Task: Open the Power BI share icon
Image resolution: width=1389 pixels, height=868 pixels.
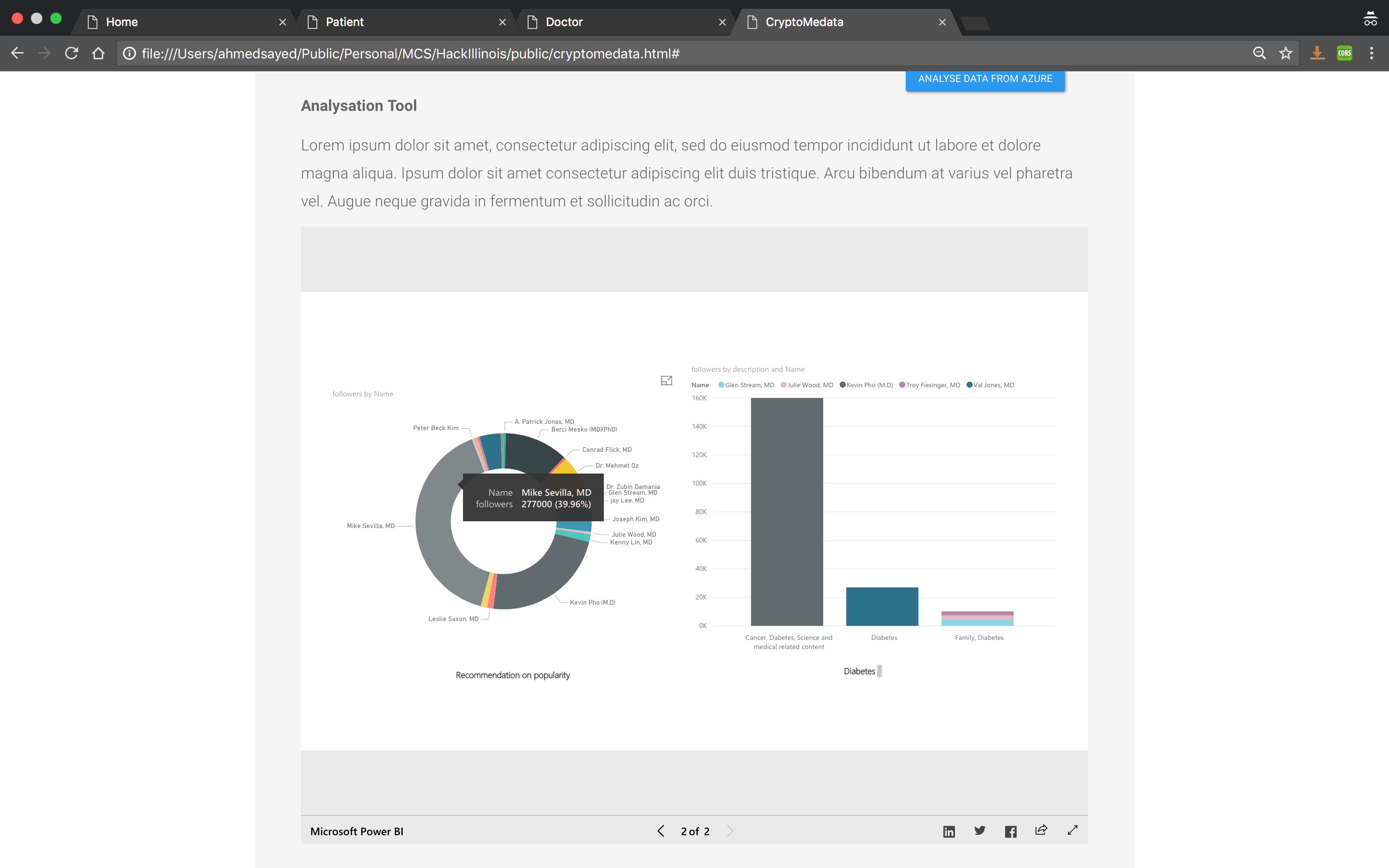Action: tap(1041, 830)
